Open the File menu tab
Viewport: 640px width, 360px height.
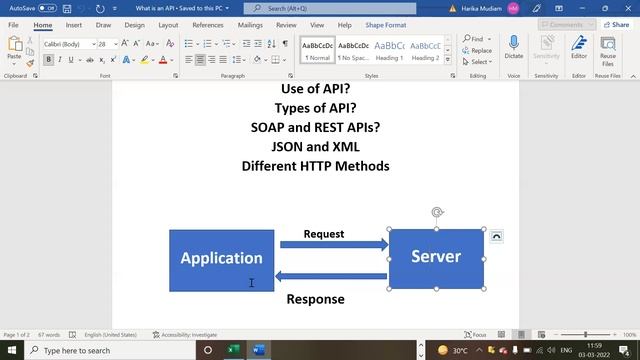point(13,25)
